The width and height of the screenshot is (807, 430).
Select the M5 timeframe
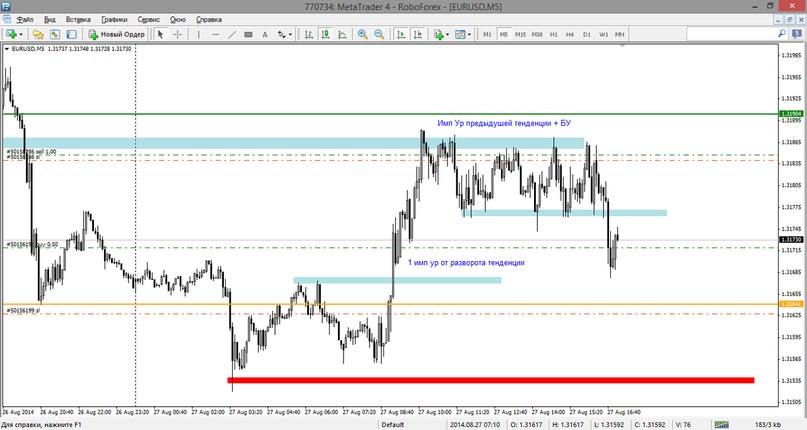[503, 34]
